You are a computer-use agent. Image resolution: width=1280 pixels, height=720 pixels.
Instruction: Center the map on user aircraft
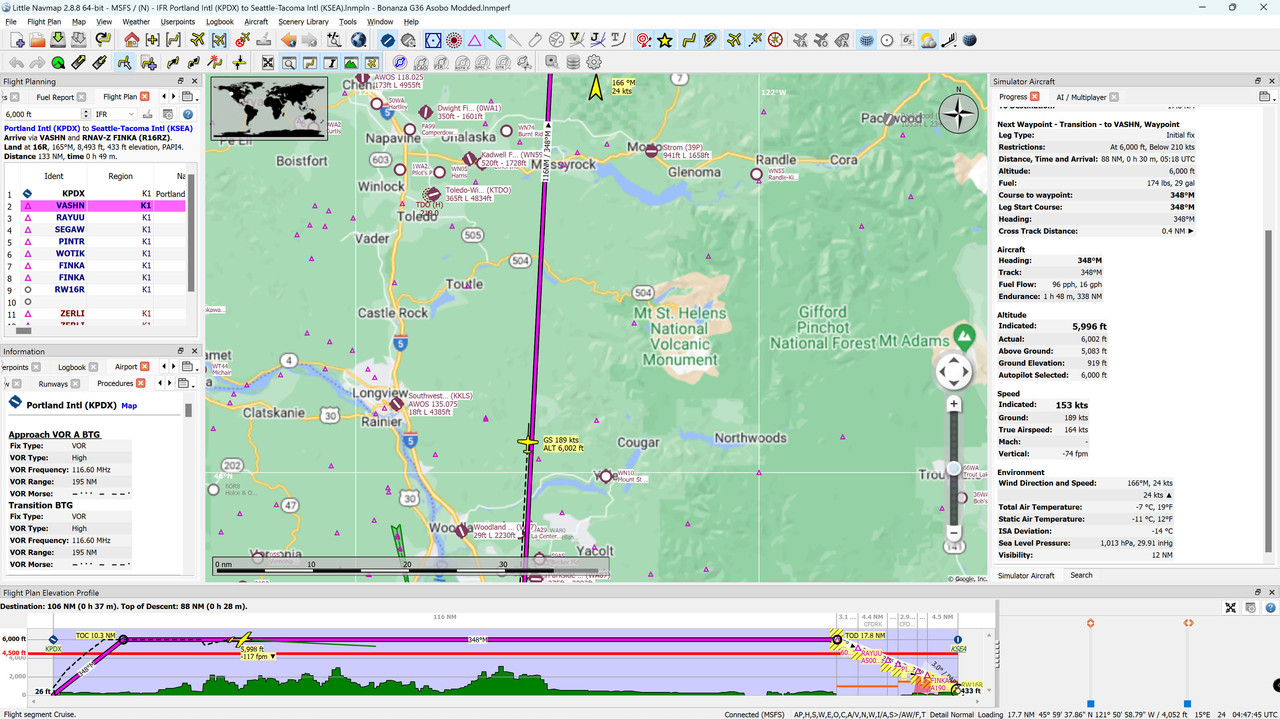click(217, 40)
